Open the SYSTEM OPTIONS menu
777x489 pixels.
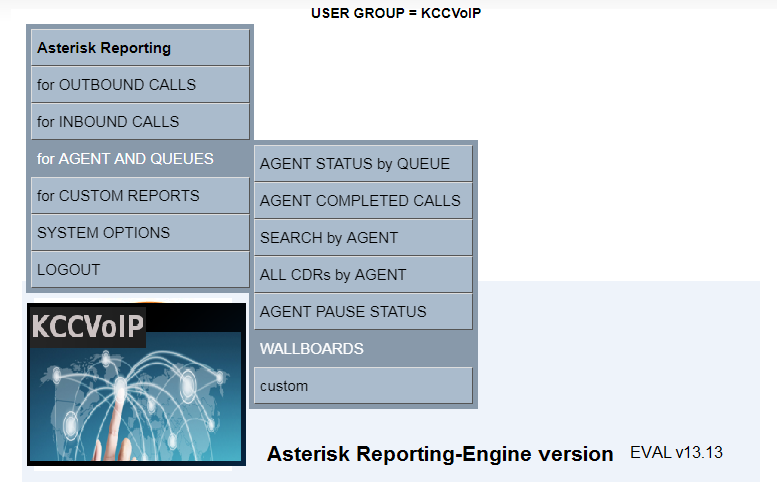coord(140,232)
